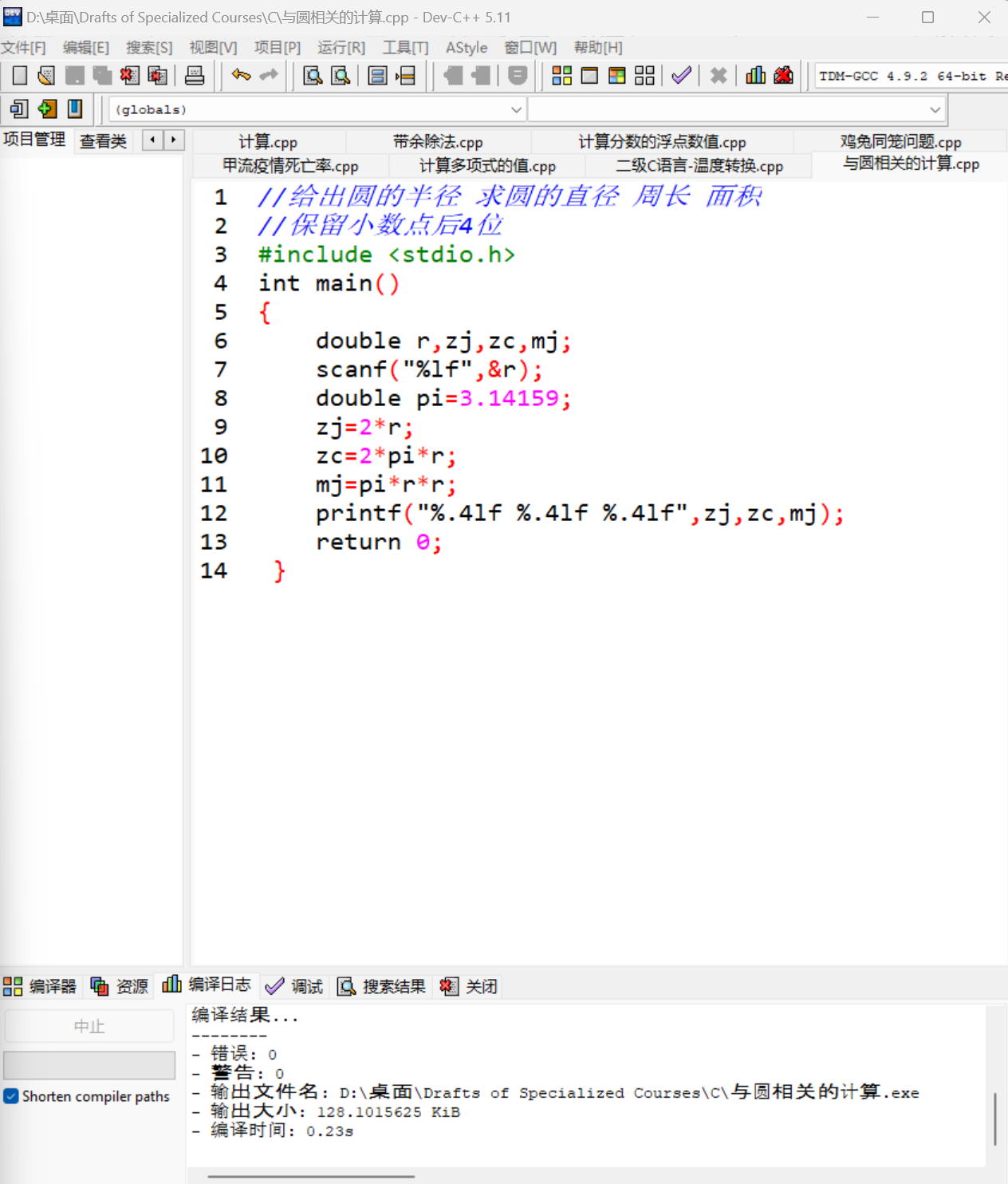
Task: Click the compile log vertical scrollbar
Action: coord(994,1119)
